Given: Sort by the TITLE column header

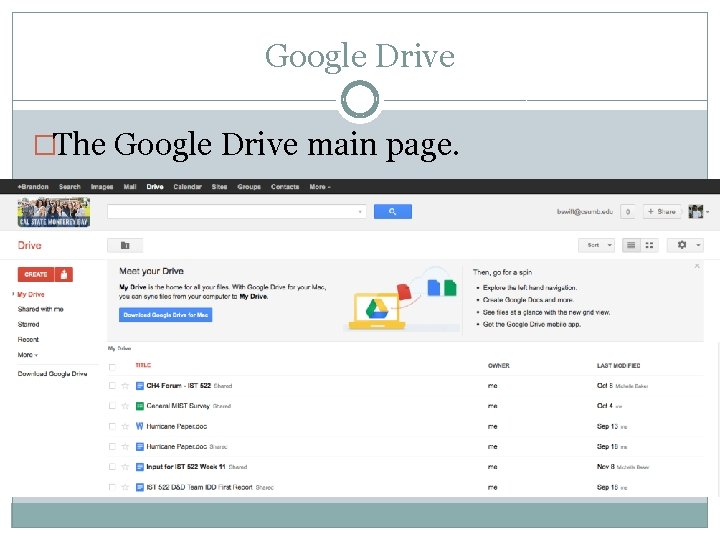Looking at the screenshot, I should coord(143,366).
